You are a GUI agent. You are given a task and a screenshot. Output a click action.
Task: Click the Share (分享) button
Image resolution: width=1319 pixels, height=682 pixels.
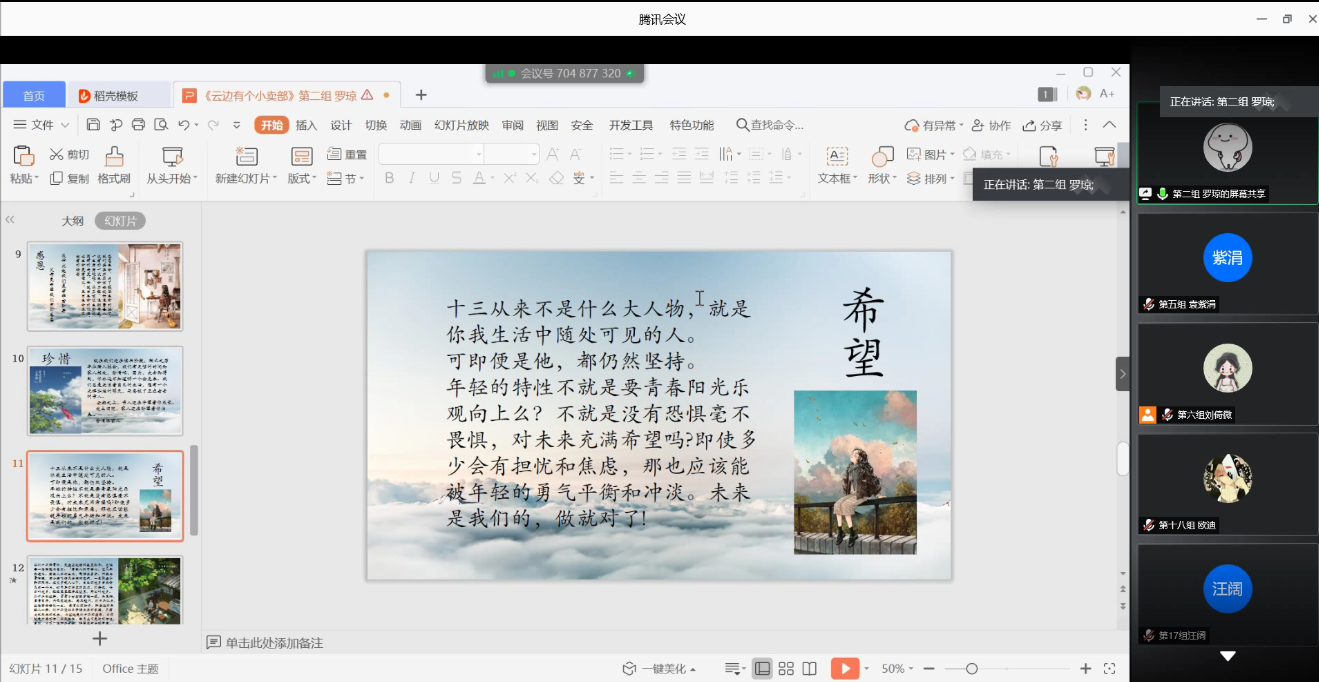1043,125
